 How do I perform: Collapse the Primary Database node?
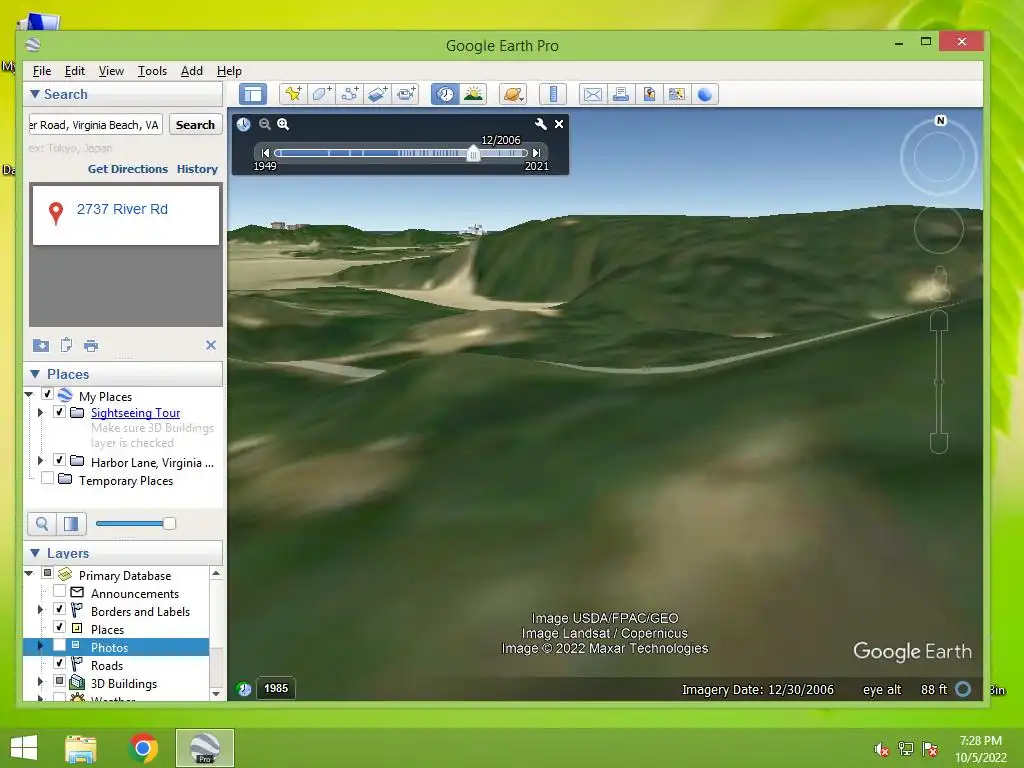tap(29, 573)
